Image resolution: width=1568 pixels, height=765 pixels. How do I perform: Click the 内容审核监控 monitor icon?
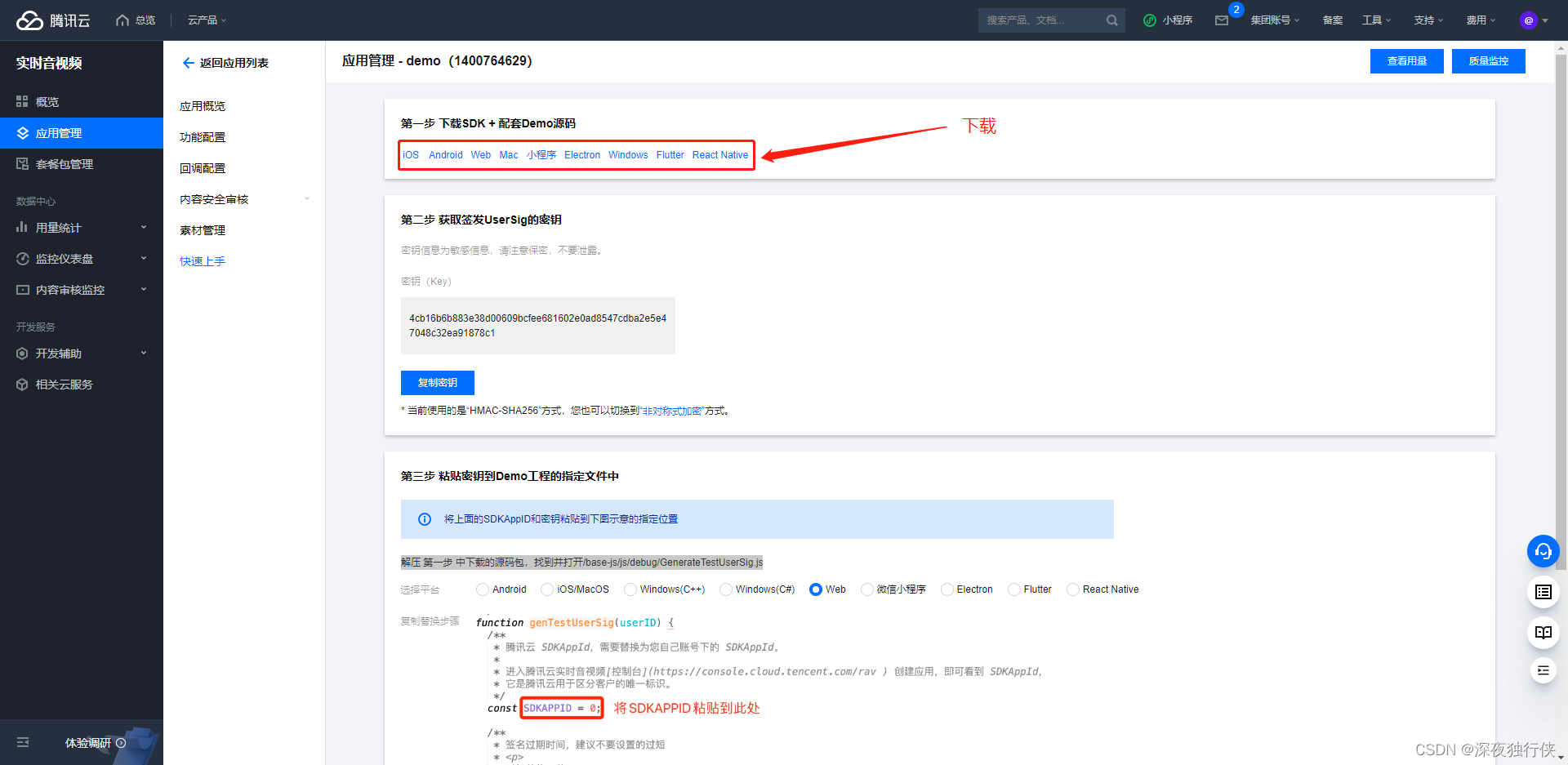pyautogui.click(x=22, y=290)
